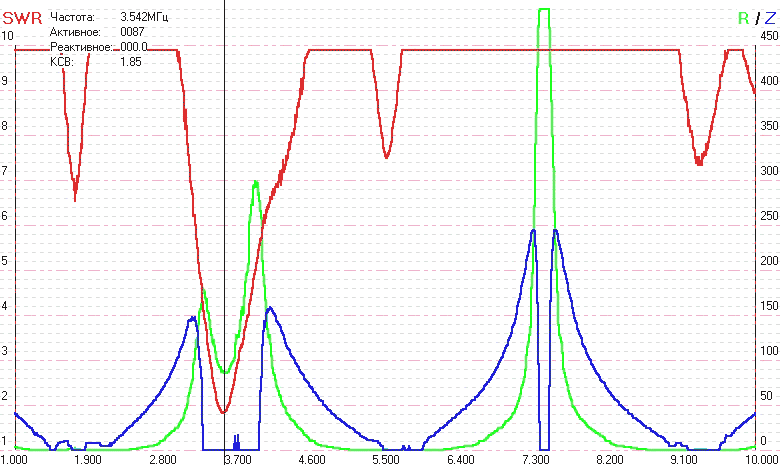
Task: Click the 7.300 frequency axis tick
Action: (x=536, y=459)
